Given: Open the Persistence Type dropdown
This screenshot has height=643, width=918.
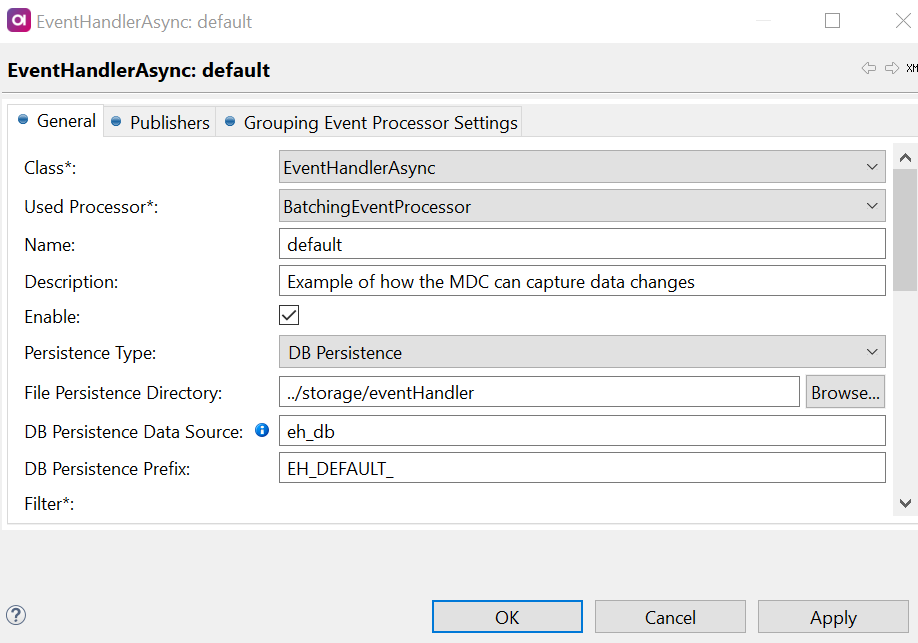Looking at the screenshot, I should [x=582, y=352].
